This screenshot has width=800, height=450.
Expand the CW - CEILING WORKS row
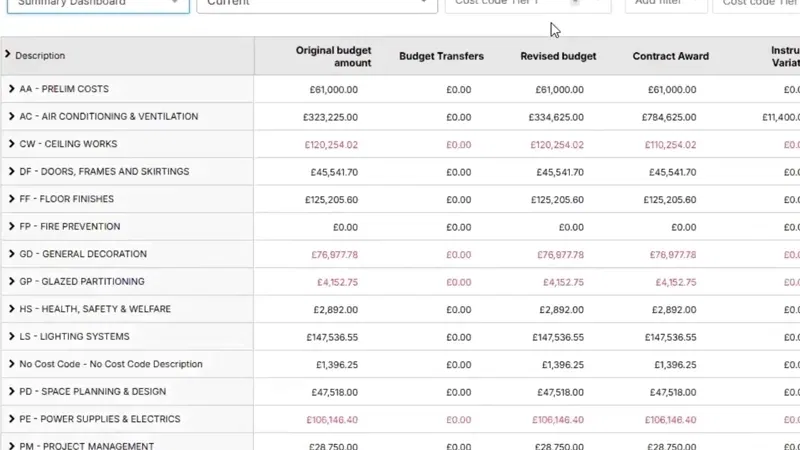click(x=11, y=144)
